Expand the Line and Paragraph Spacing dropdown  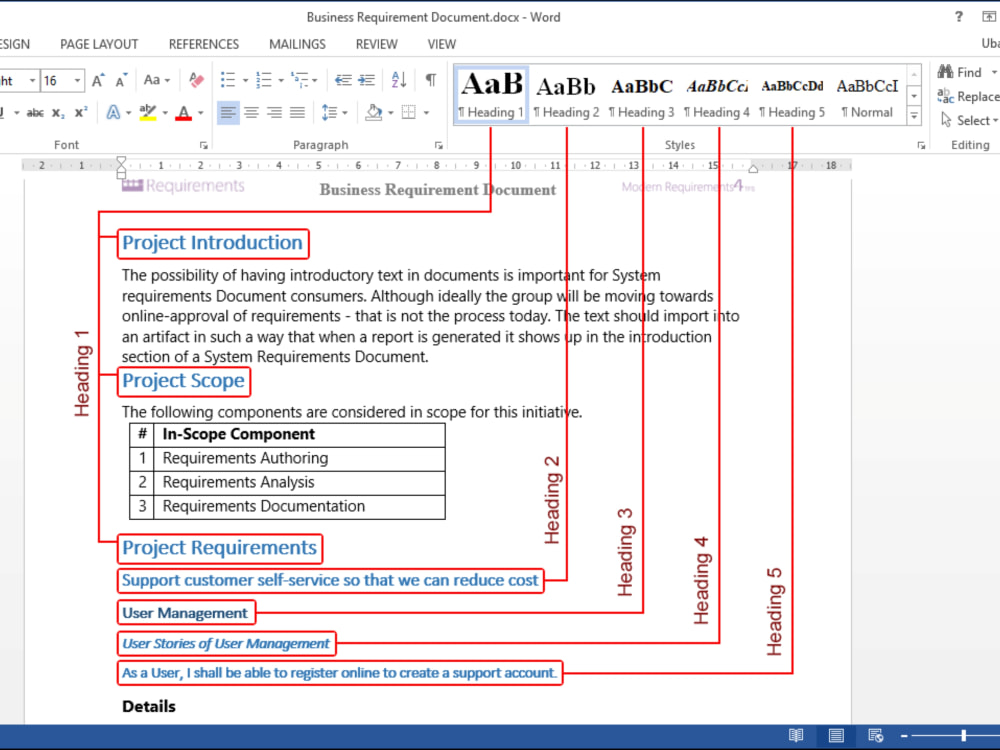point(345,112)
